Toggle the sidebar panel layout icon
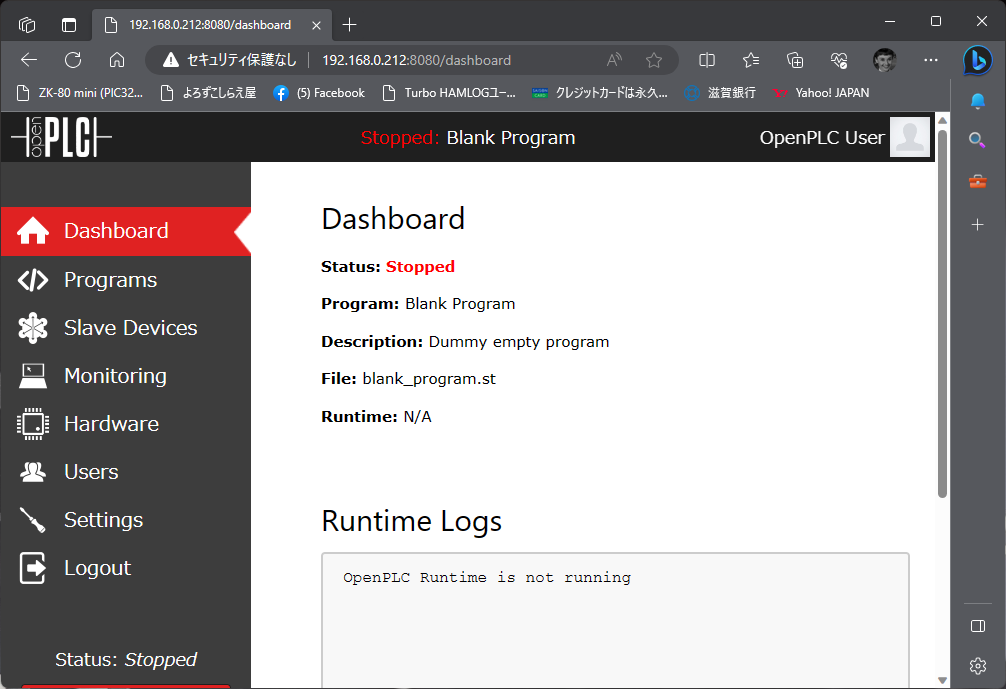Image resolution: width=1006 pixels, height=689 pixels. (x=978, y=626)
